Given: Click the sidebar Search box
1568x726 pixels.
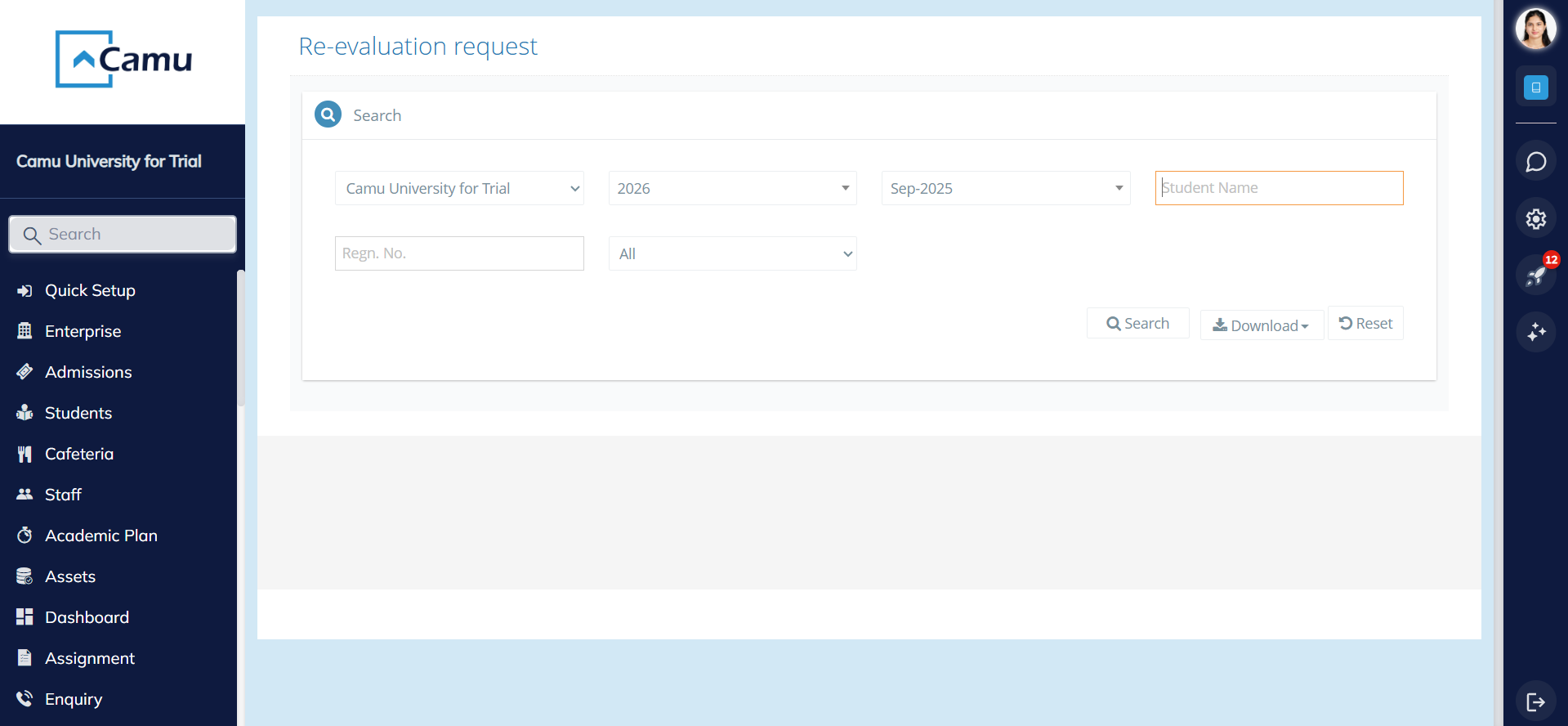Looking at the screenshot, I should coord(123,235).
